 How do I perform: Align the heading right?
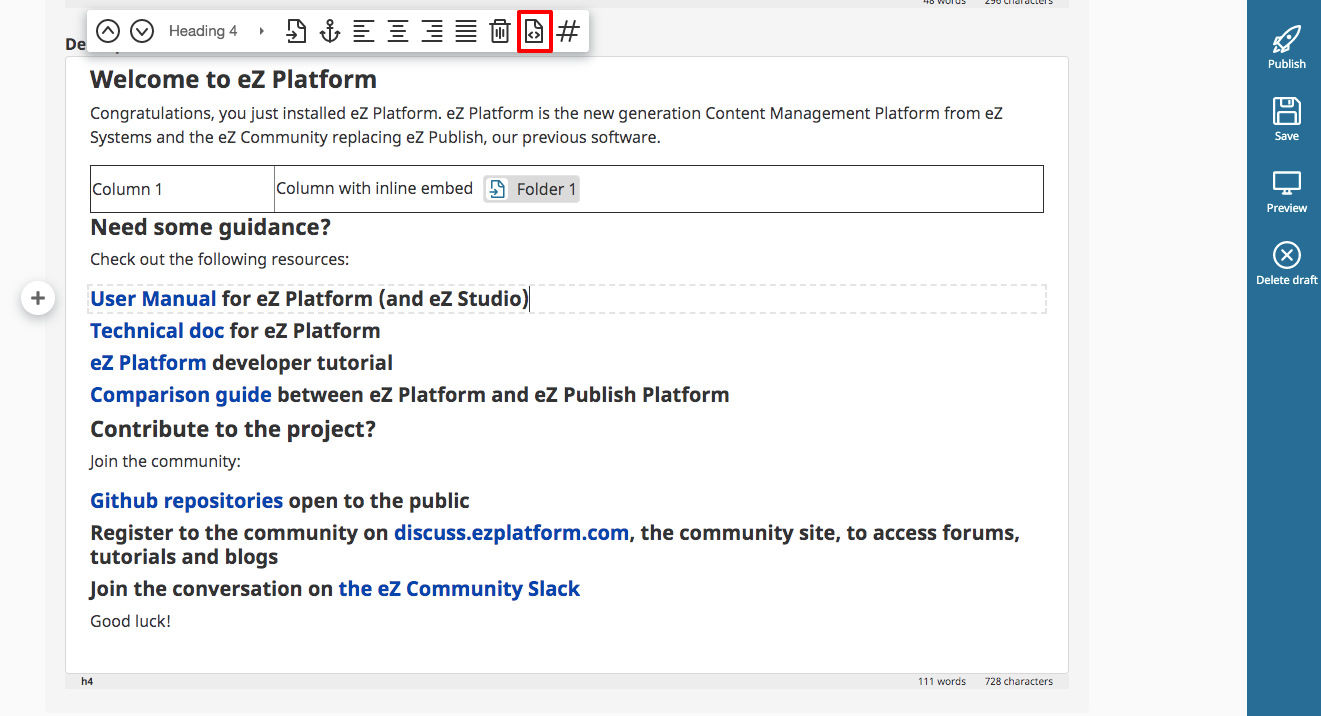432,31
